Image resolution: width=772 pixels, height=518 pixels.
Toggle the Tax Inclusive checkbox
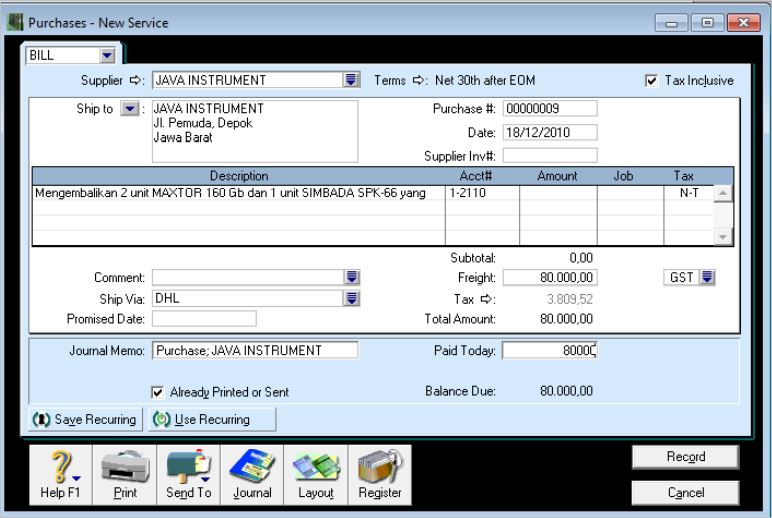coord(651,80)
